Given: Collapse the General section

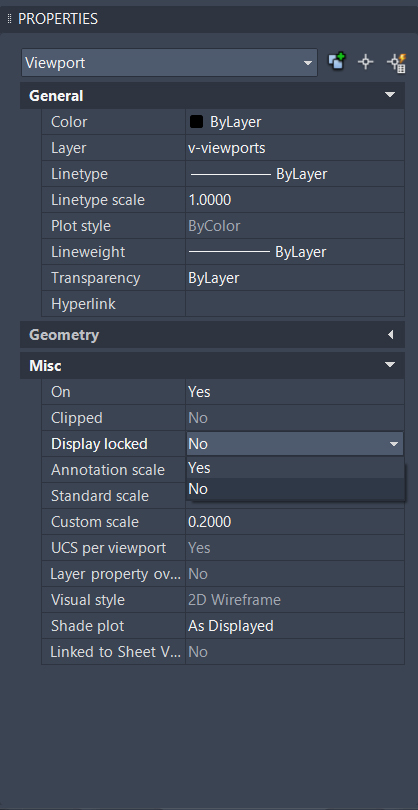Looking at the screenshot, I should coord(390,95).
